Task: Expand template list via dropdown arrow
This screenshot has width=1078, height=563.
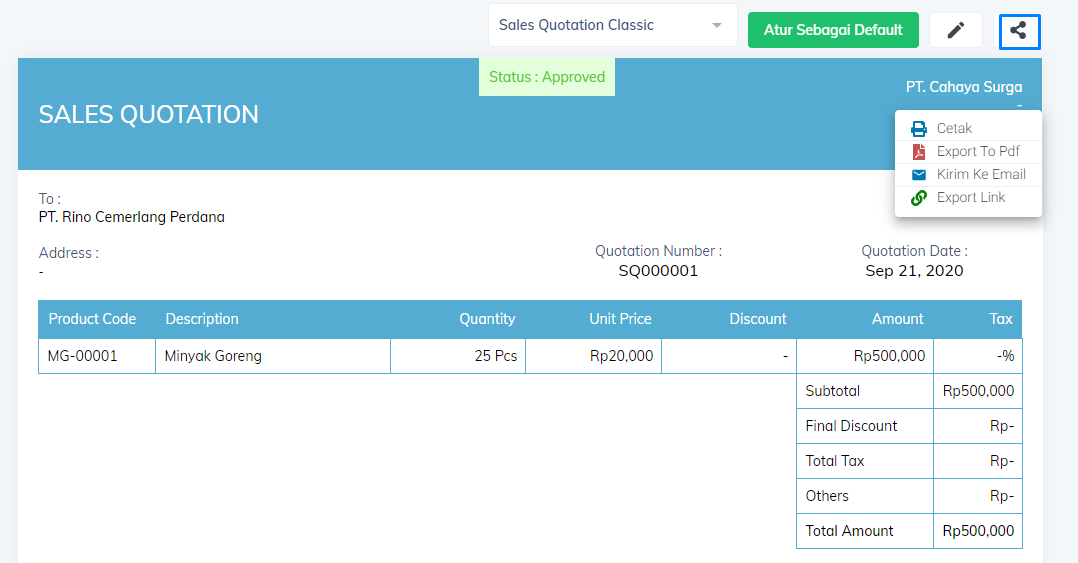Action: [x=716, y=25]
